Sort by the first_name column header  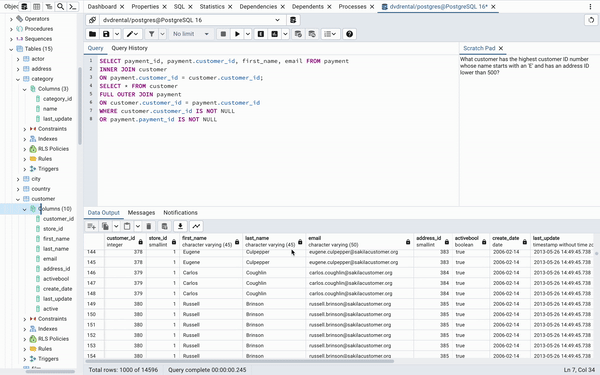pyautogui.click(x=210, y=241)
